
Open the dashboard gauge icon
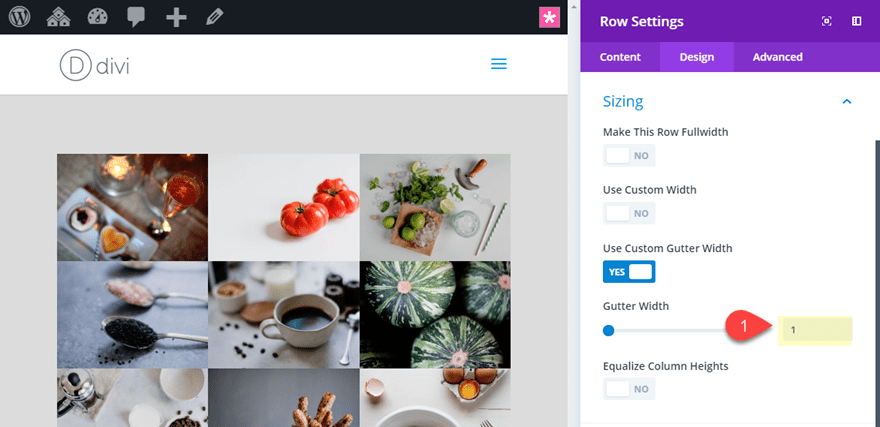click(98, 17)
